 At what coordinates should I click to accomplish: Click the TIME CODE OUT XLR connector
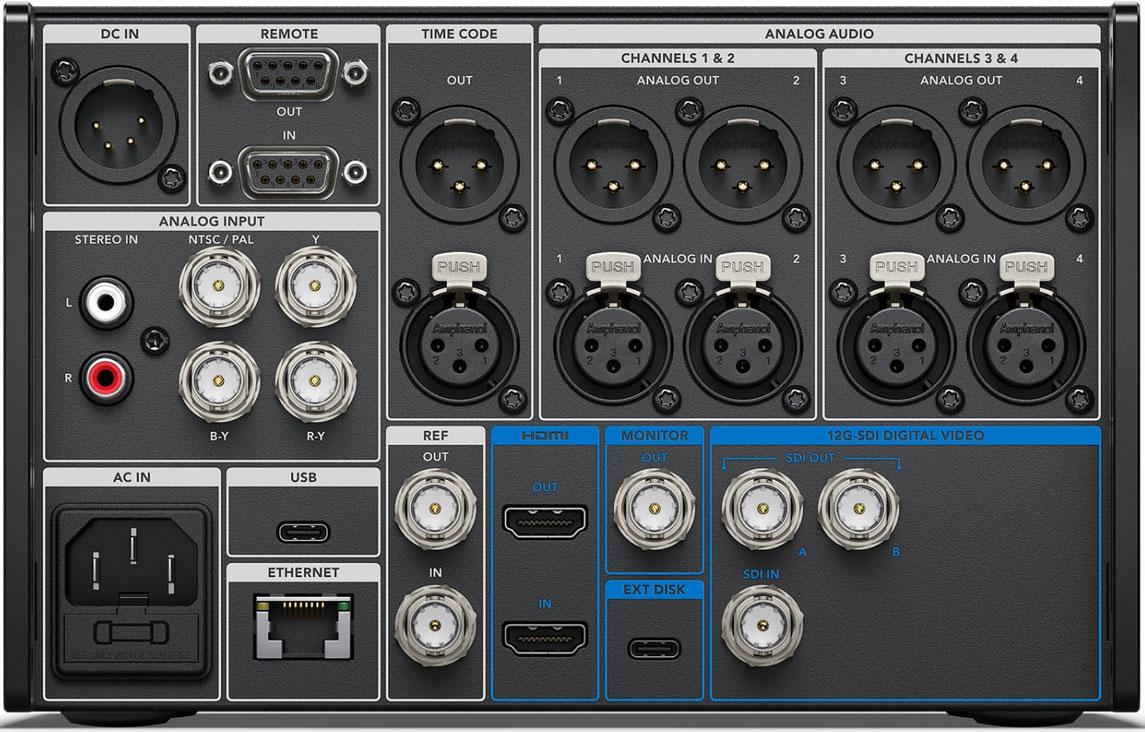(x=459, y=164)
